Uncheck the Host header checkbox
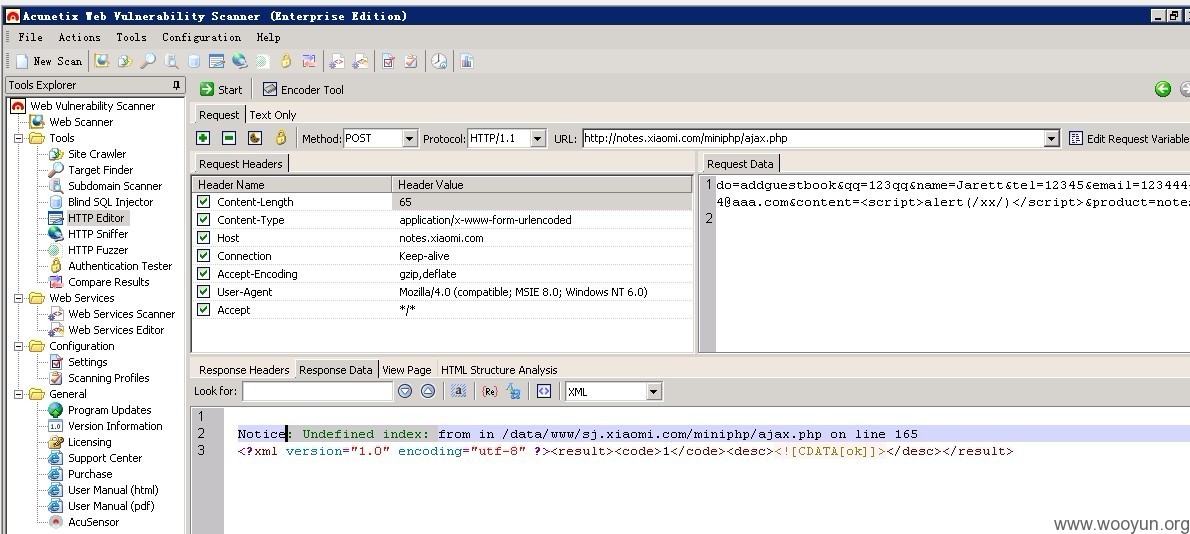 click(203, 237)
